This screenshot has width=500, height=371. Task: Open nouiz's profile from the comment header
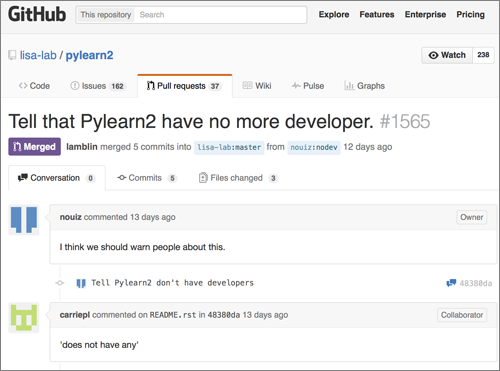[x=71, y=217]
